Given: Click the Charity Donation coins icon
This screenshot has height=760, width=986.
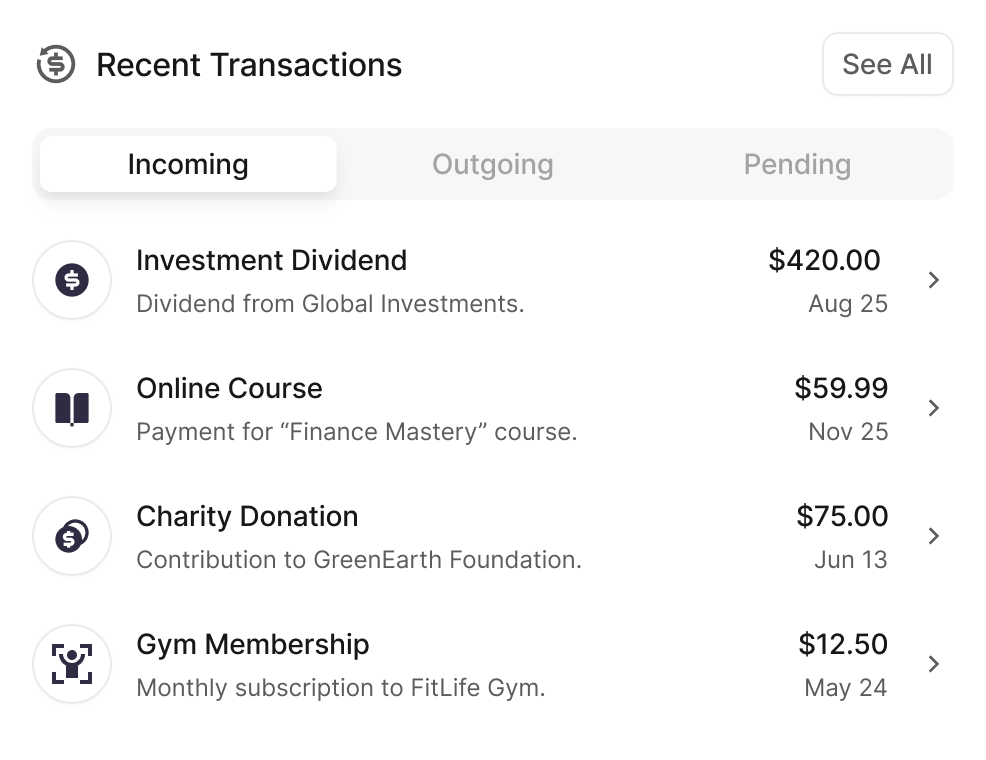Looking at the screenshot, I should [x=71, y=536].
